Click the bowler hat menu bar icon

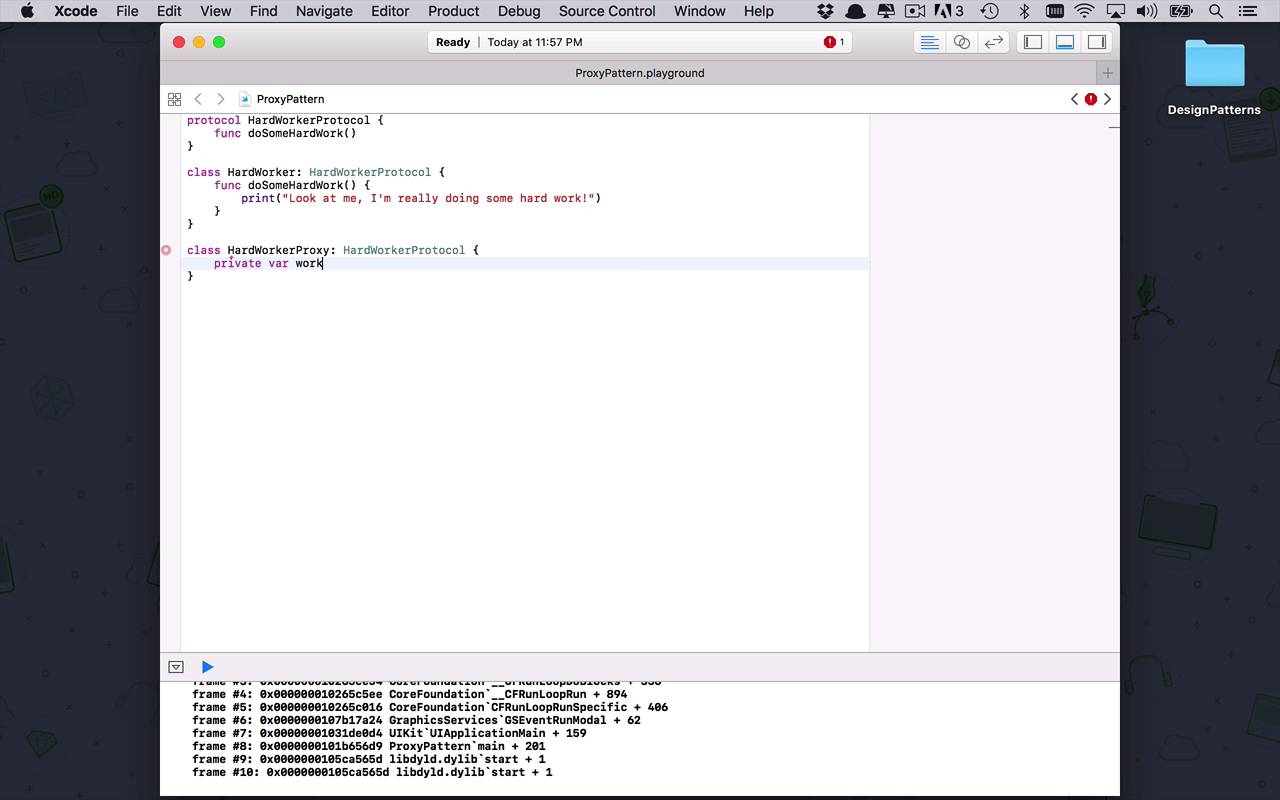855,11
